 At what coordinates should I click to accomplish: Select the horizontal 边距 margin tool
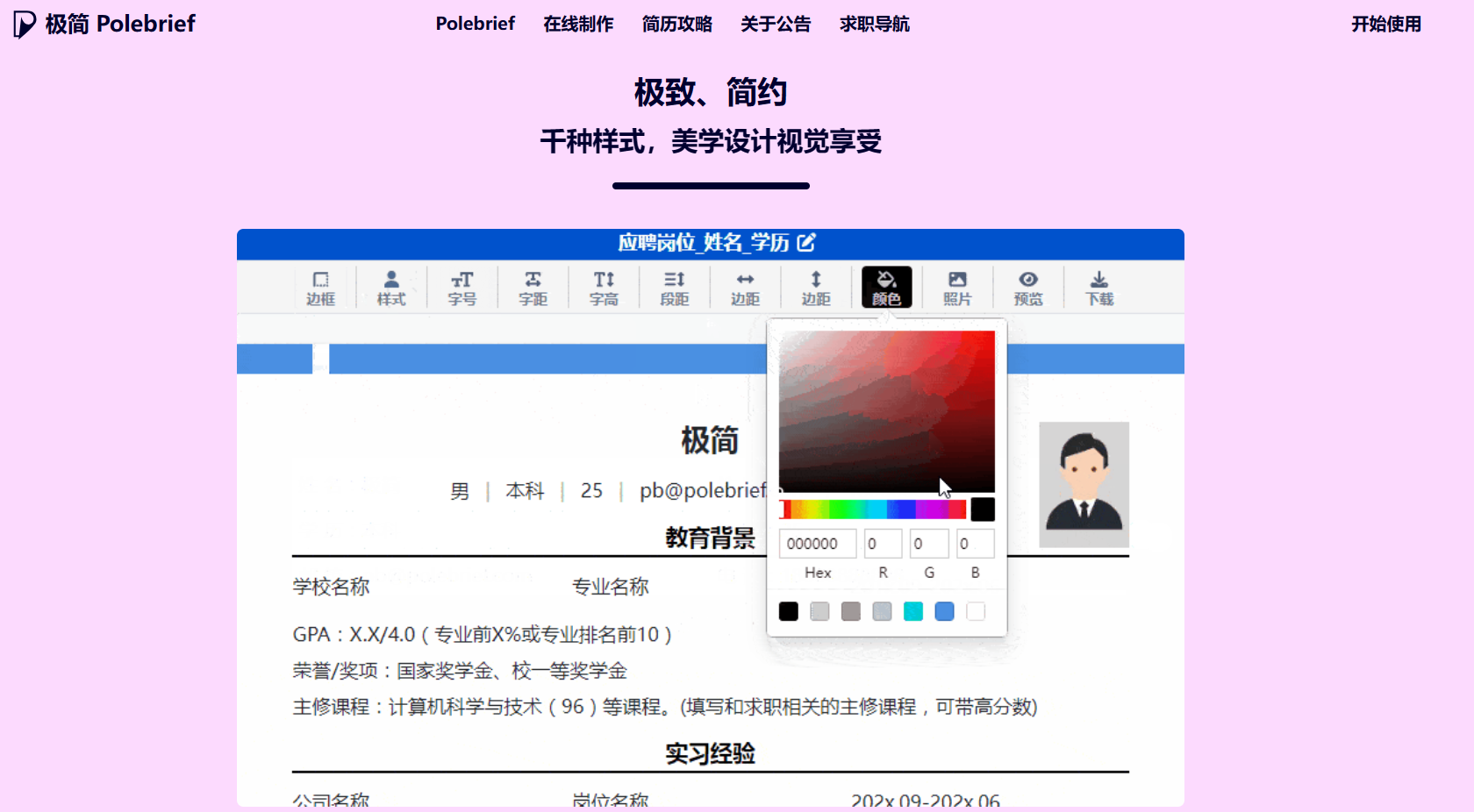[745, 288]
